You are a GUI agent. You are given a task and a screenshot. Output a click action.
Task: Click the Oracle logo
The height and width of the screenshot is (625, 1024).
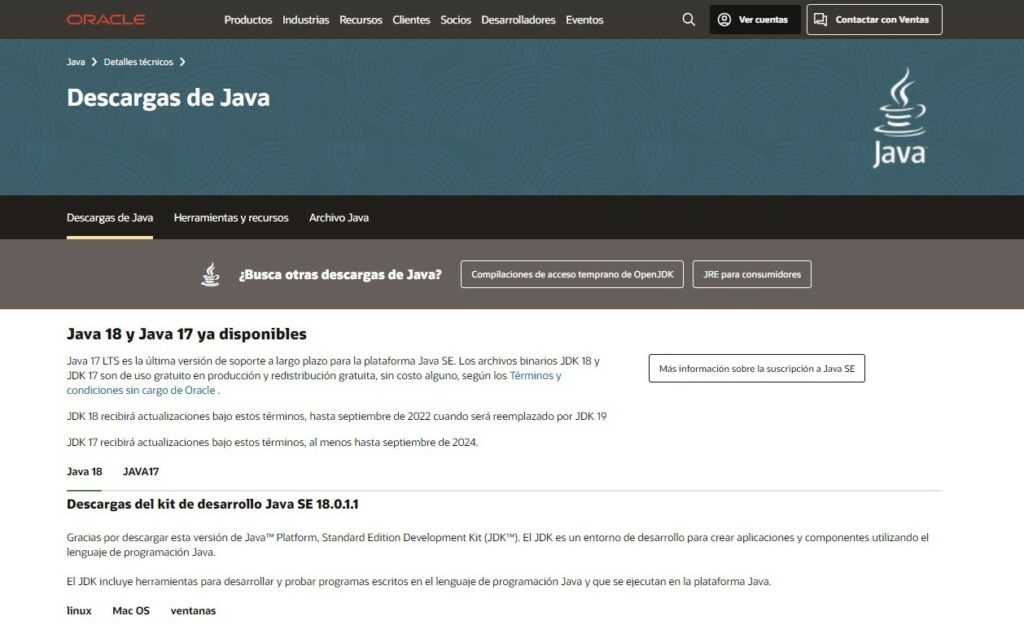point(106,20)
